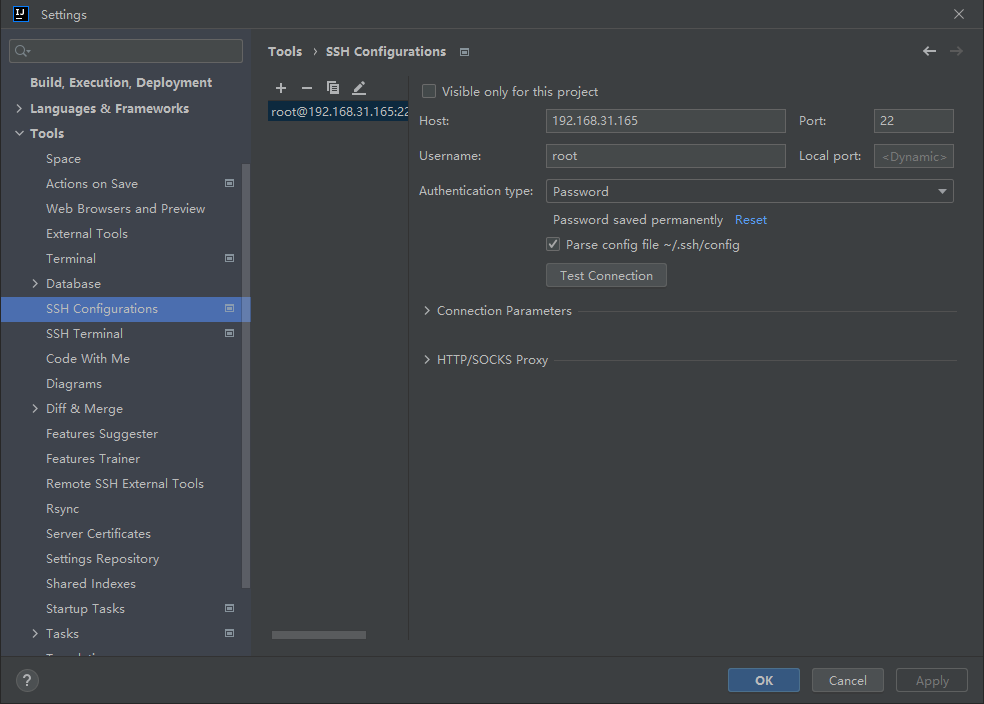Click the Test Connection button
984x704 pixels.
click(x=606, y=275)
